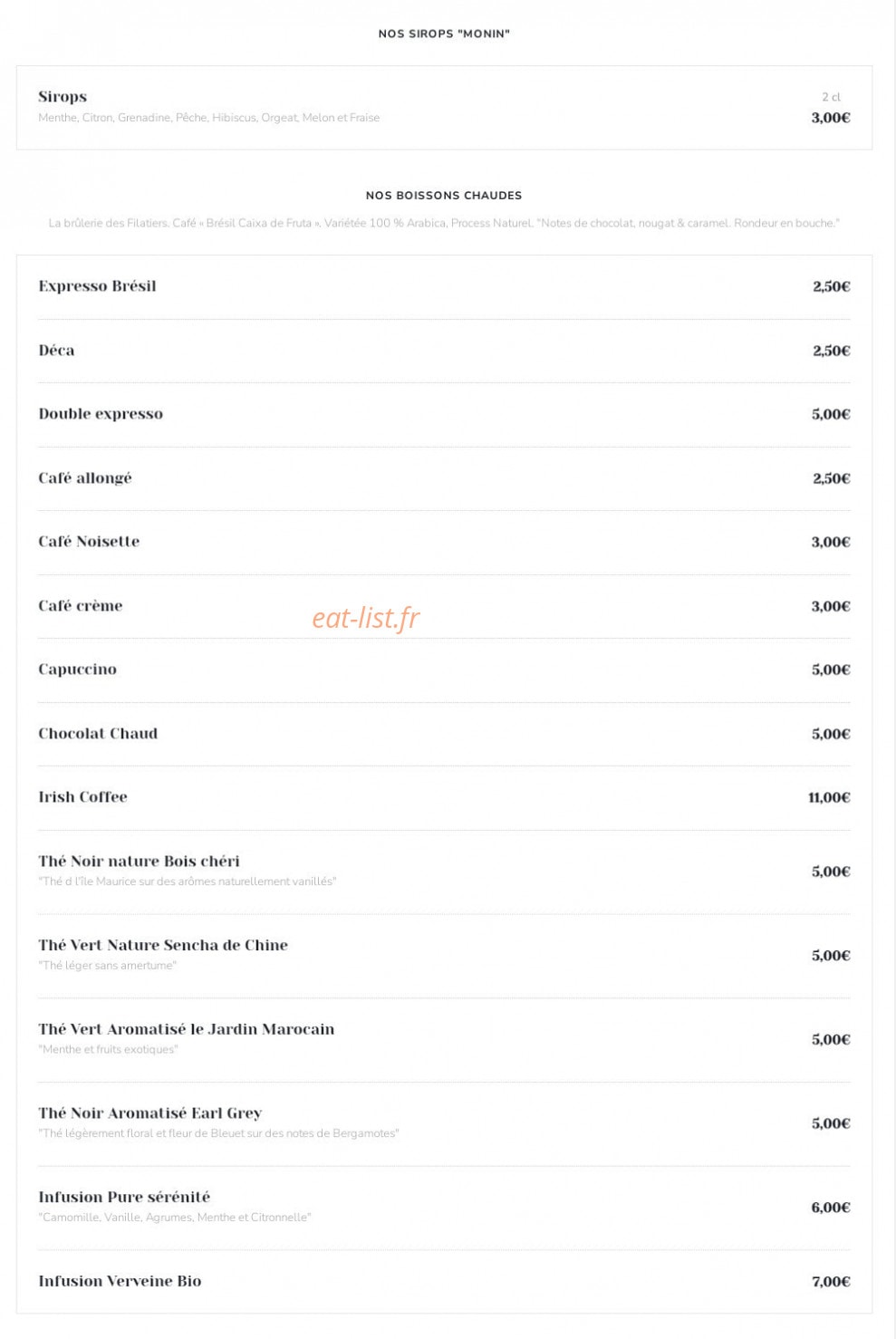Select the Capuccino item
The width and height of the screenshot is (896, 1339).
[x=444, y=669]
